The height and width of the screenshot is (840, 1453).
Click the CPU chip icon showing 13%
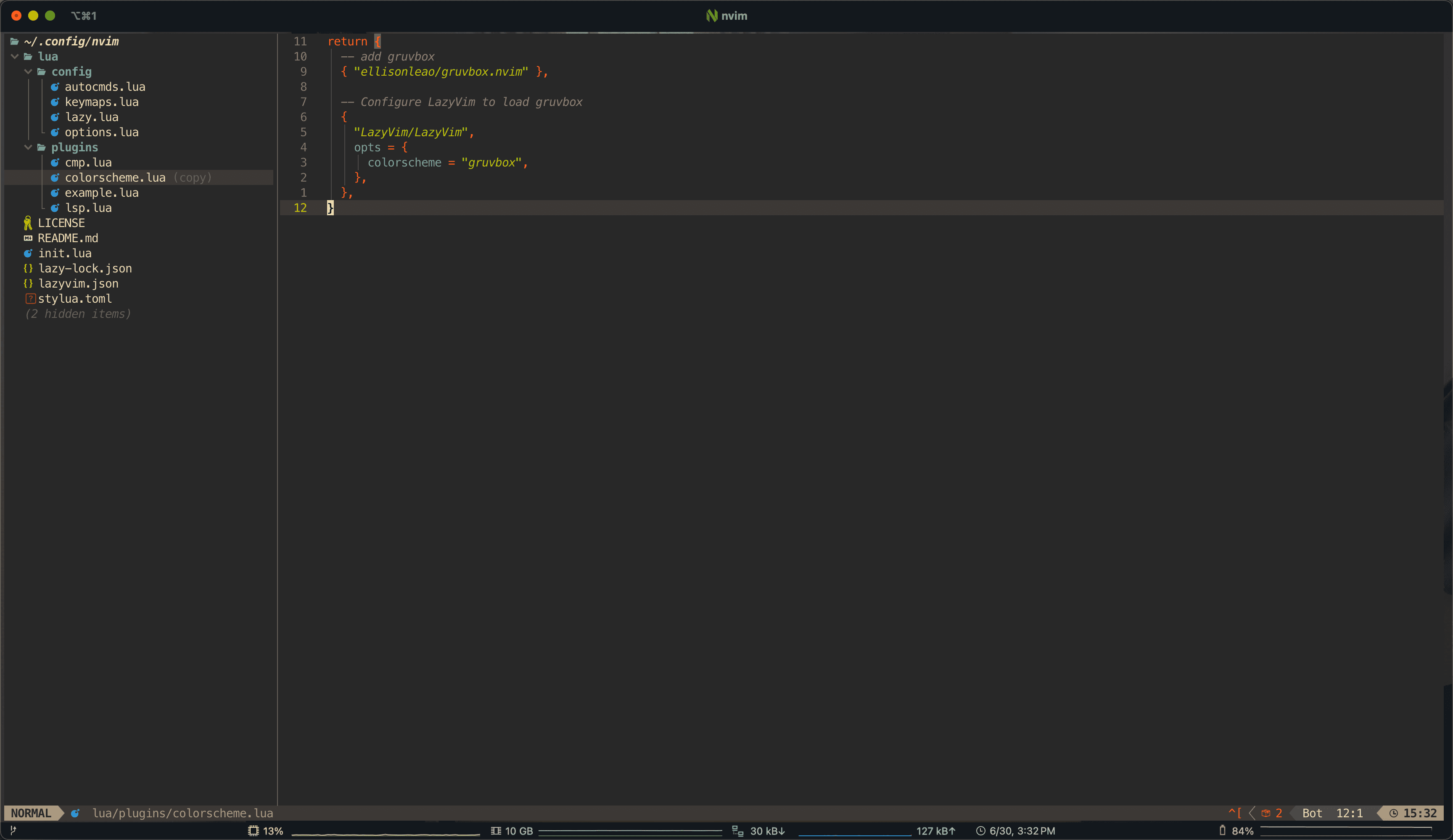click(253, 831)
